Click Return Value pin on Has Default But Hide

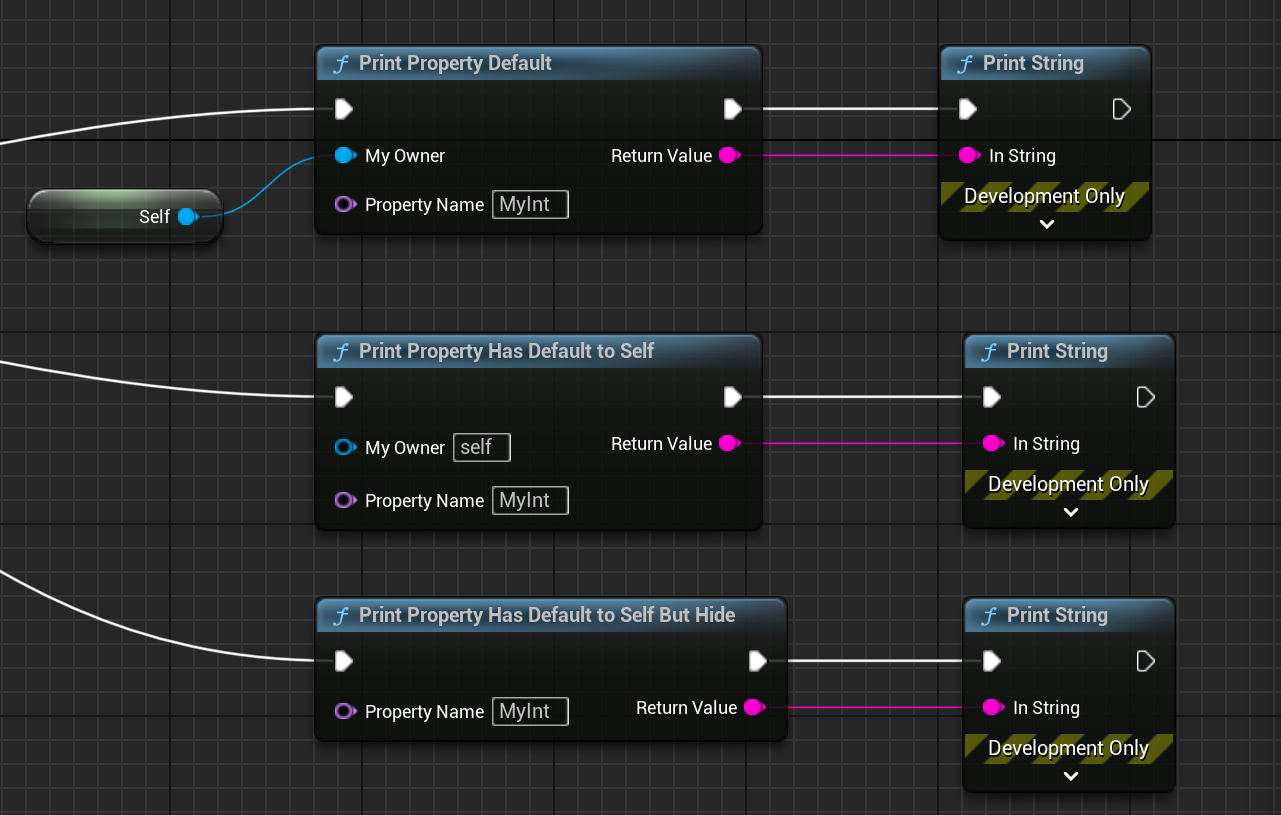click(754, 708)
